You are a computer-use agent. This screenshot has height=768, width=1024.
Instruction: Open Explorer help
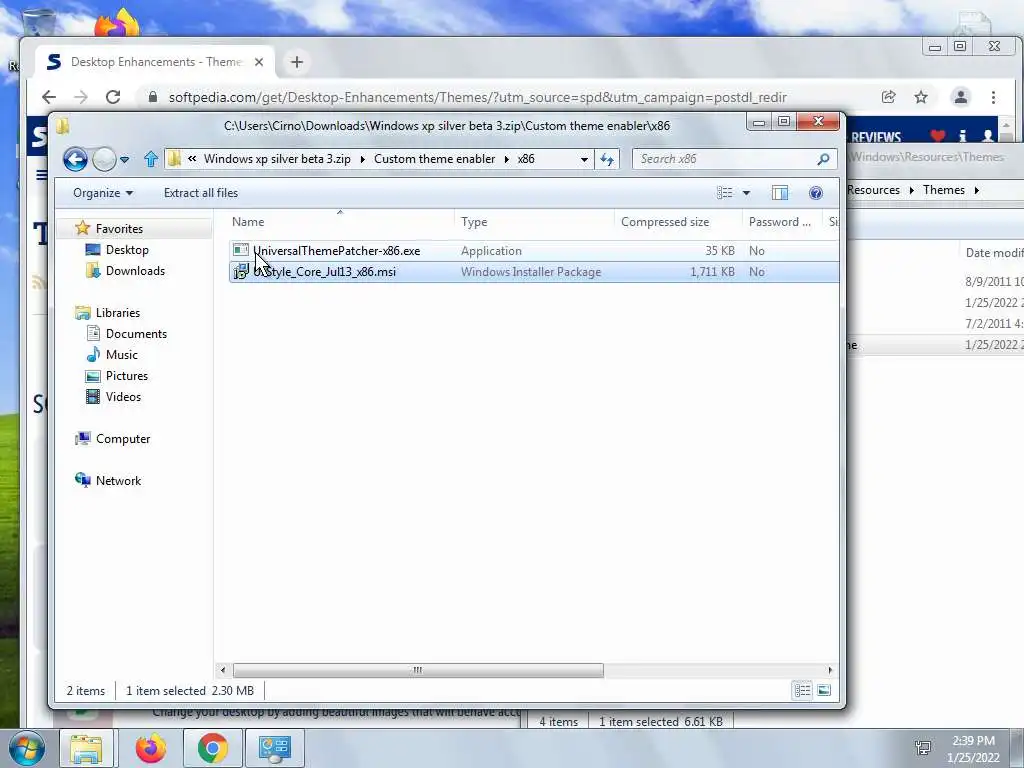816,193
